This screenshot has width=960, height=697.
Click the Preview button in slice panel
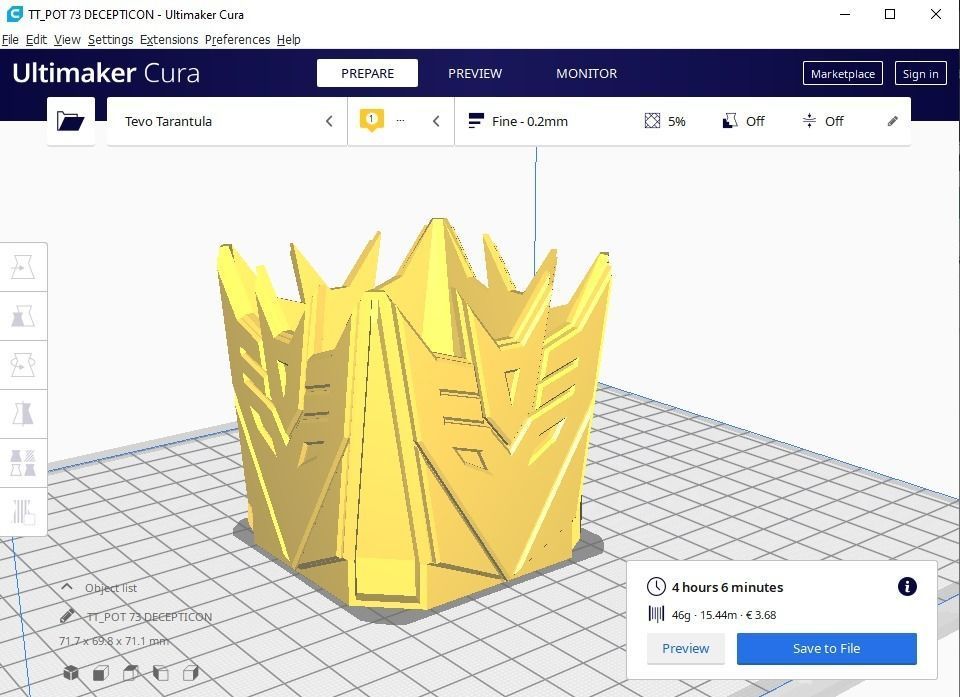point(686,649)
